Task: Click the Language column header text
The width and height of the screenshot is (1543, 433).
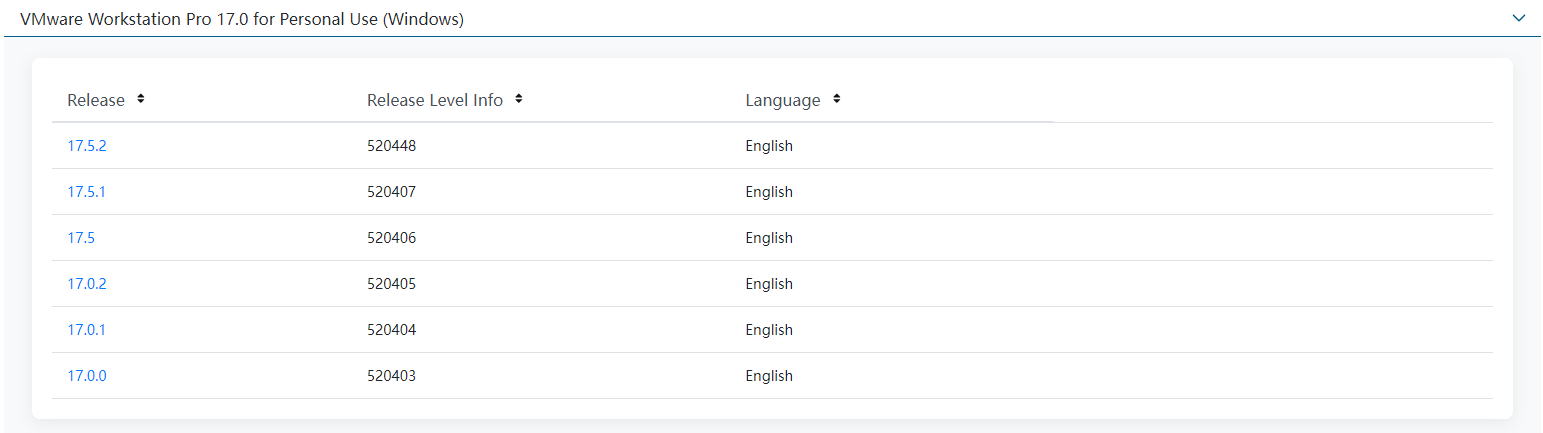Action: [x=783, y=100]
